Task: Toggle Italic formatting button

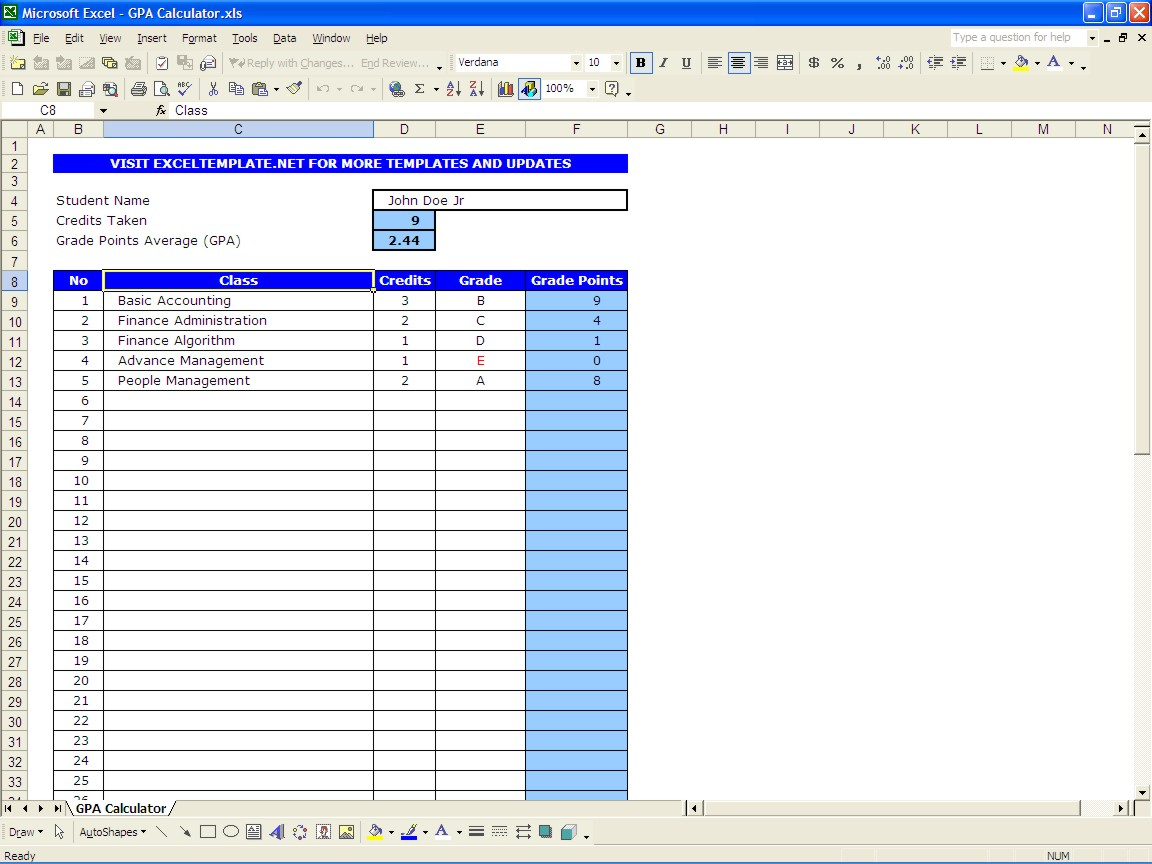Action: click(663, 63)
